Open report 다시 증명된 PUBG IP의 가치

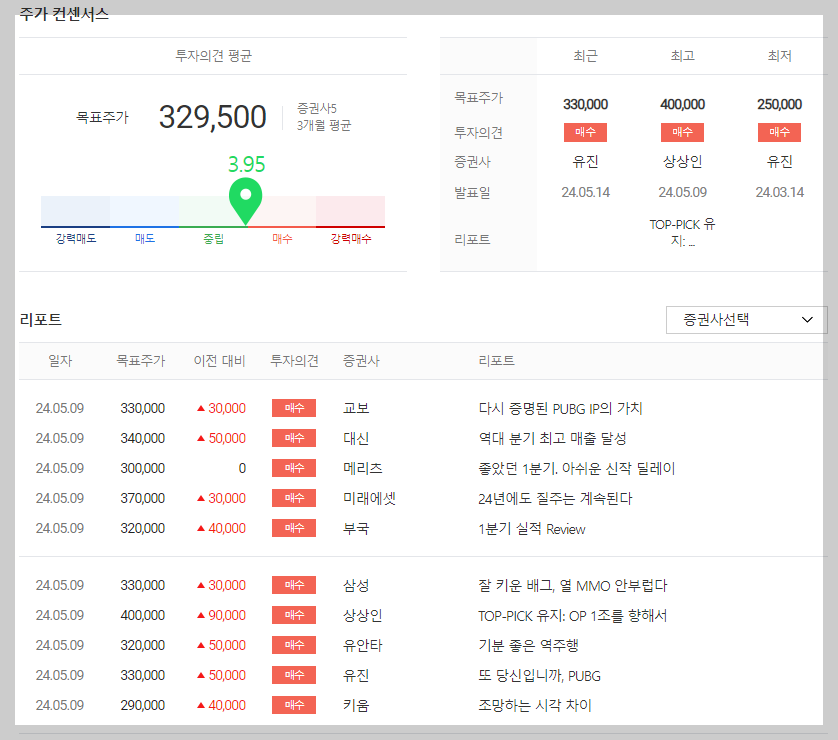click(560, 408)
